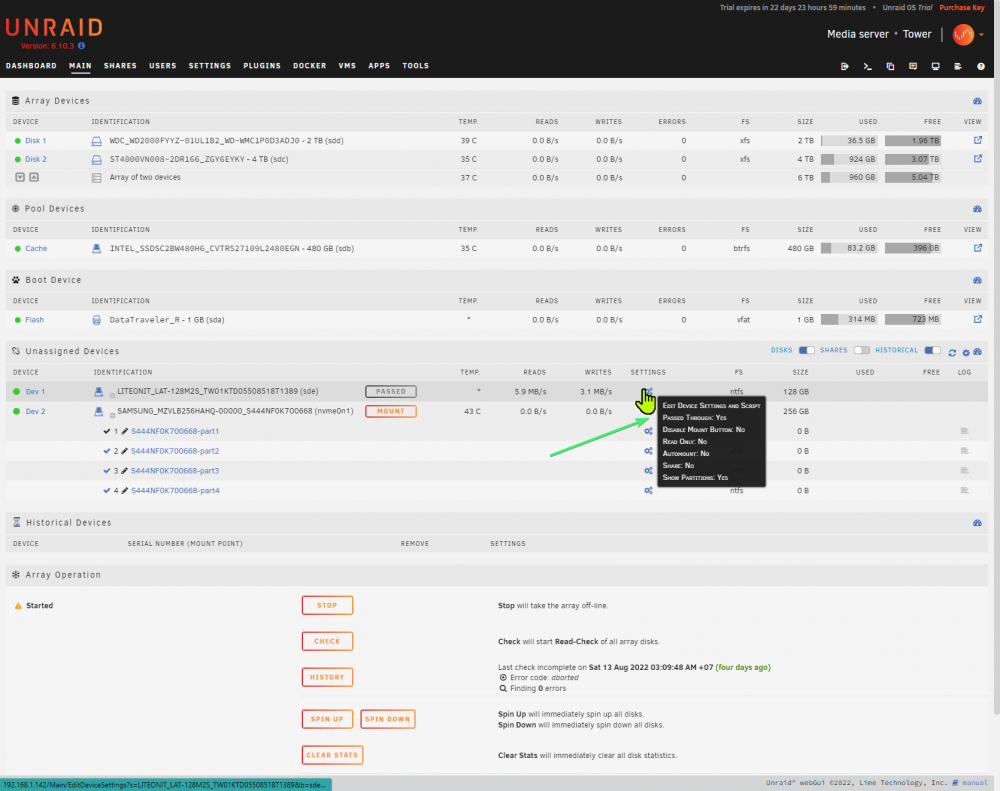Browse the Cache pool via view icon
The image size is (1000, 791).
[x=978, y=248]
